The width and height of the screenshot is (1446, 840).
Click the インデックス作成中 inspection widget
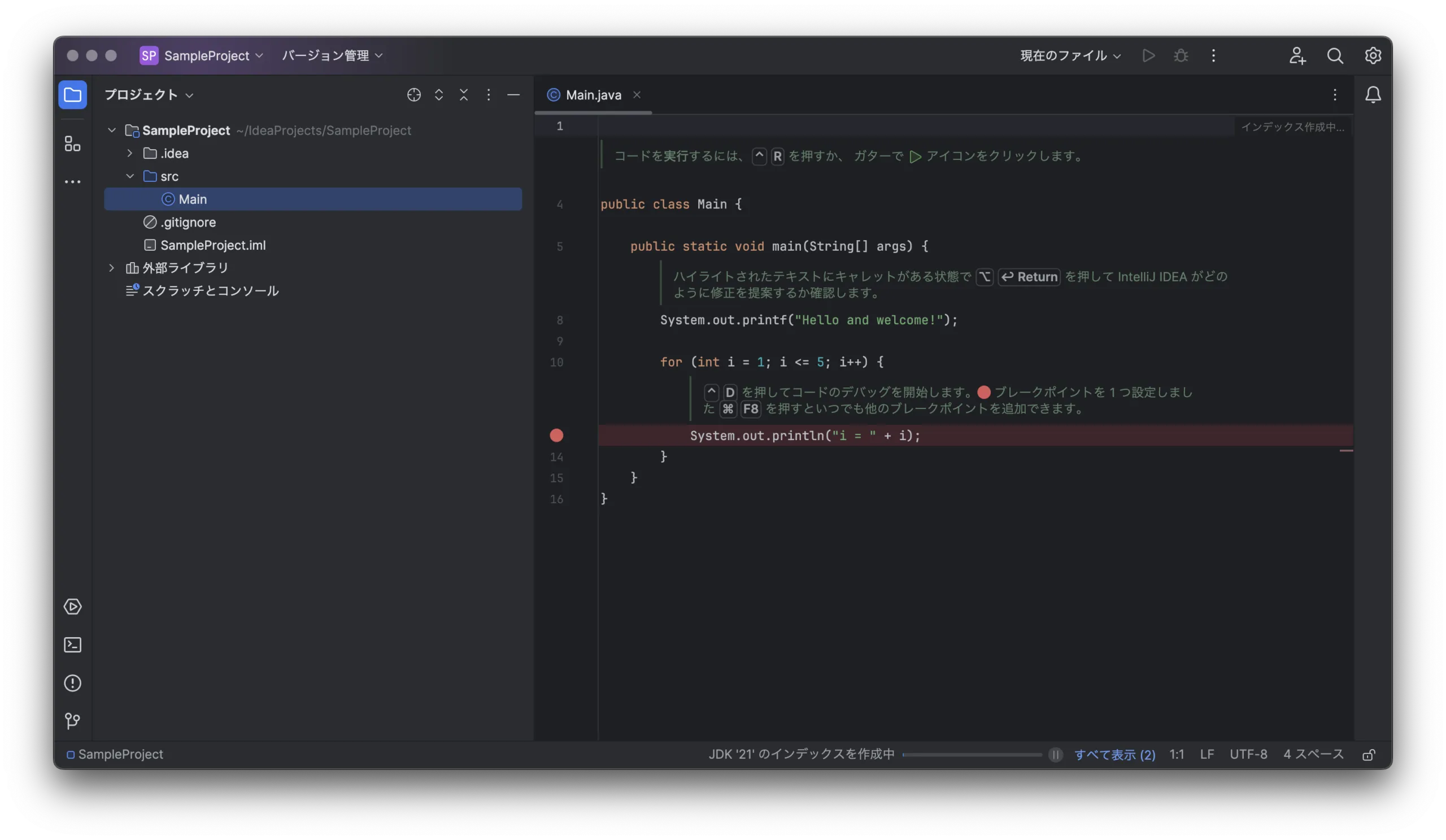(1293, 127)
